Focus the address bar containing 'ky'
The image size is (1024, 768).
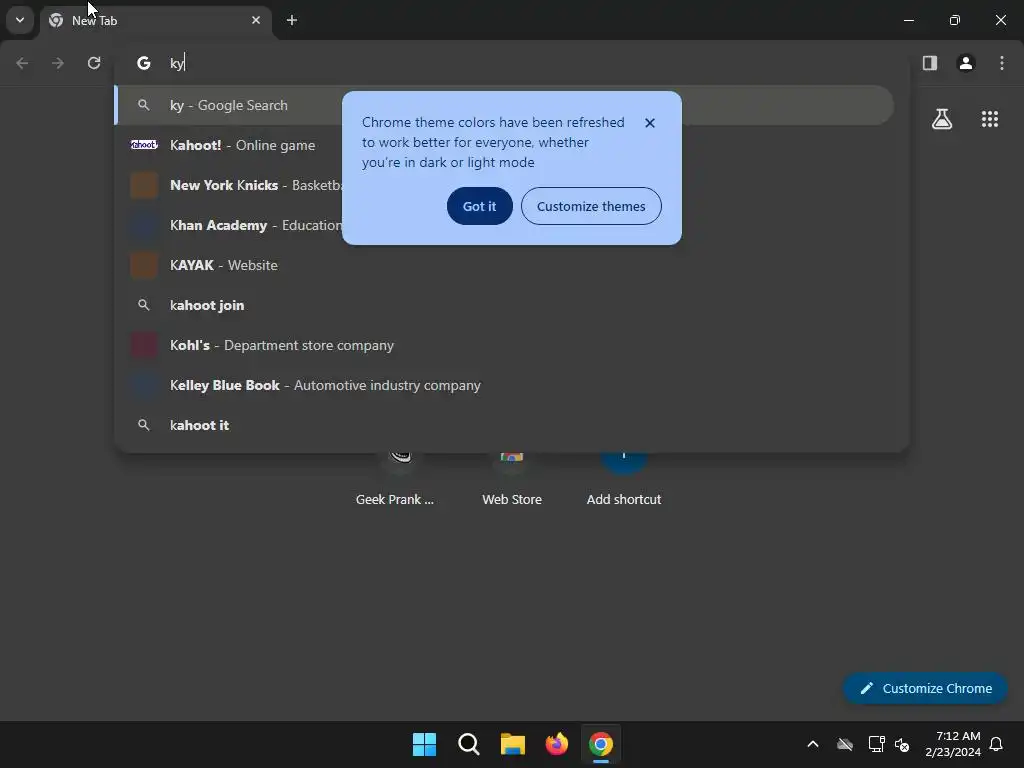[x=511, y=63]
